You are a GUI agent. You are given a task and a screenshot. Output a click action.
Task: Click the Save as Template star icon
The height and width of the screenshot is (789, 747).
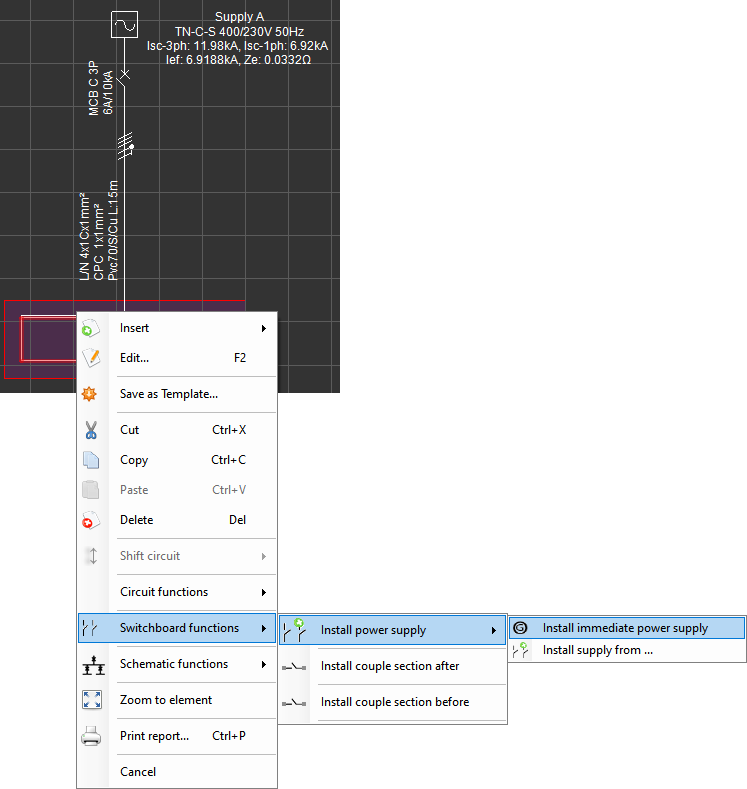[x=89, y=394]
